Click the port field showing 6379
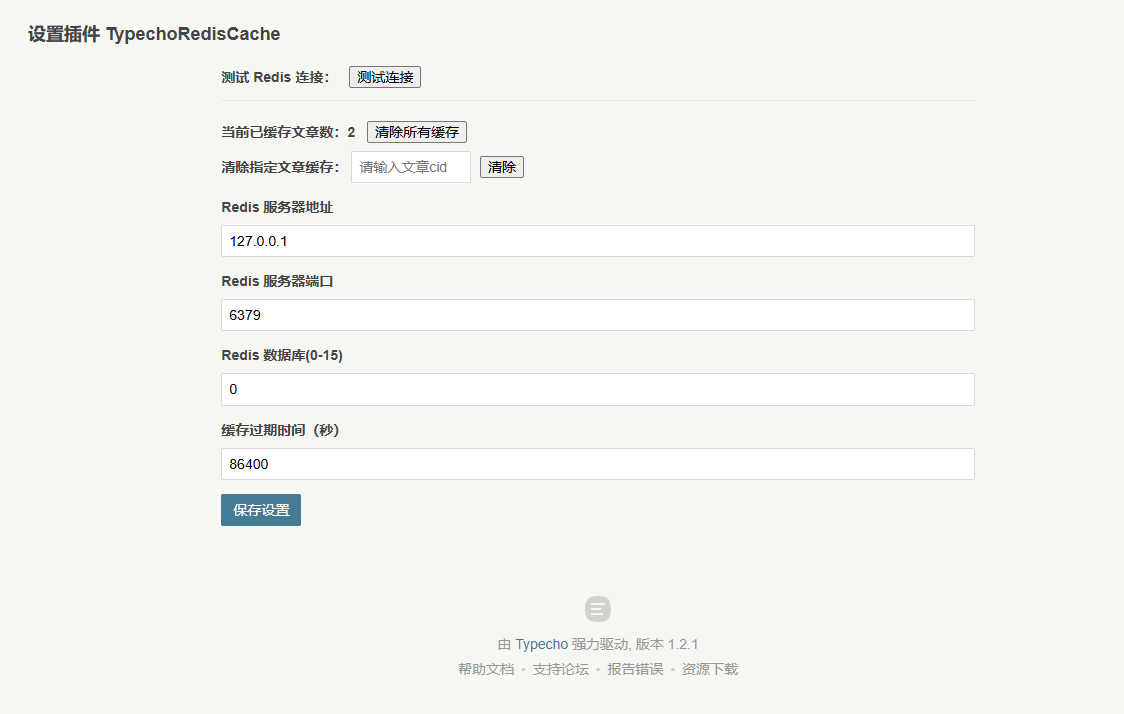The image size is (1124, 714). (597, 315)
